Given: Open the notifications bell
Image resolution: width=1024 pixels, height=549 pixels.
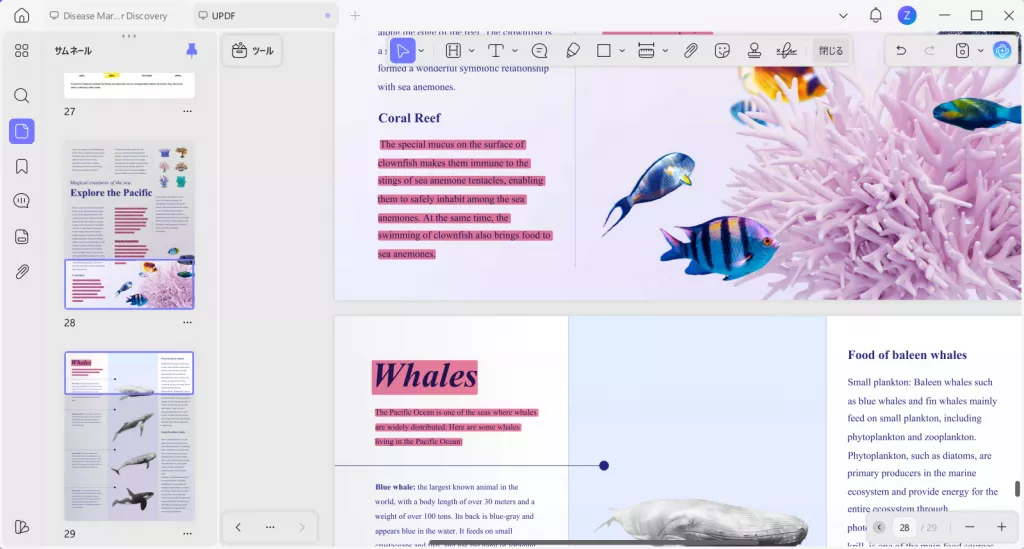Looking at the screenshot, I should point(876,15).
